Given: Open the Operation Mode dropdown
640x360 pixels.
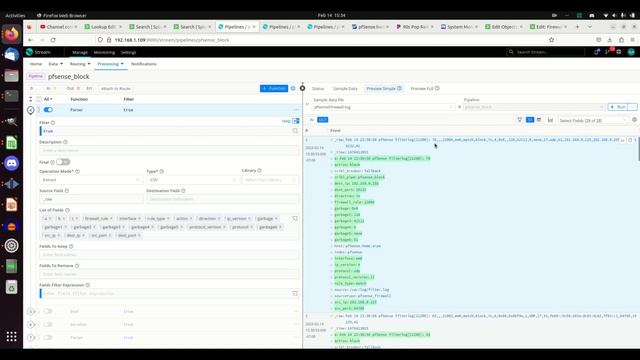Looking at the screenshot, I should (x=91, y=180).
